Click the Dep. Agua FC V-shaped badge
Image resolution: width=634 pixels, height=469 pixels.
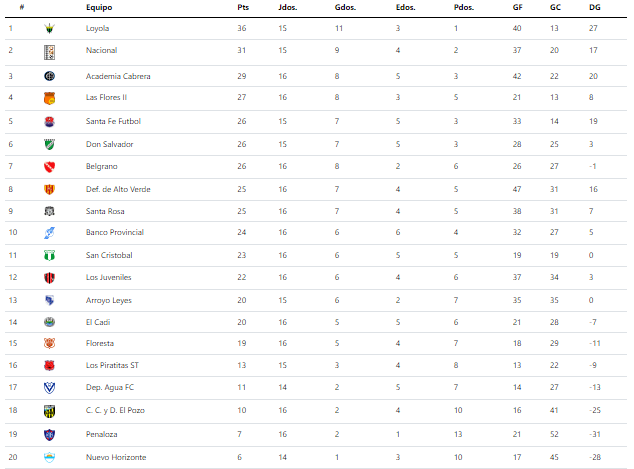49,388
